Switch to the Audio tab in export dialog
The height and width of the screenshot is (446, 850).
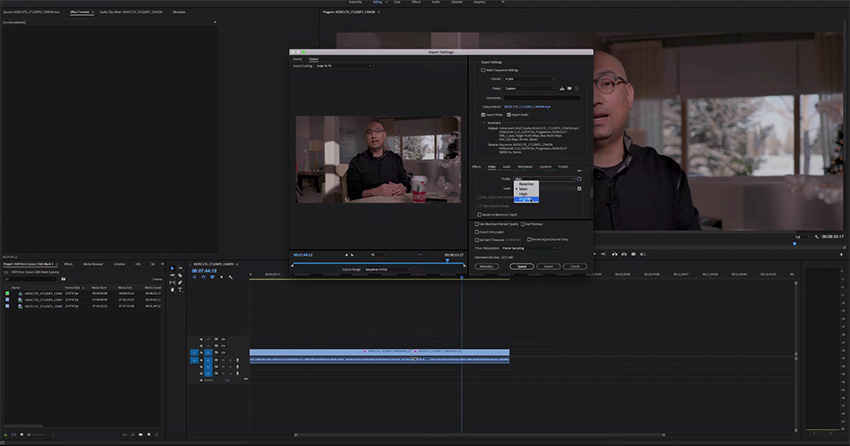pyautogui.click(x=506, y=166)
